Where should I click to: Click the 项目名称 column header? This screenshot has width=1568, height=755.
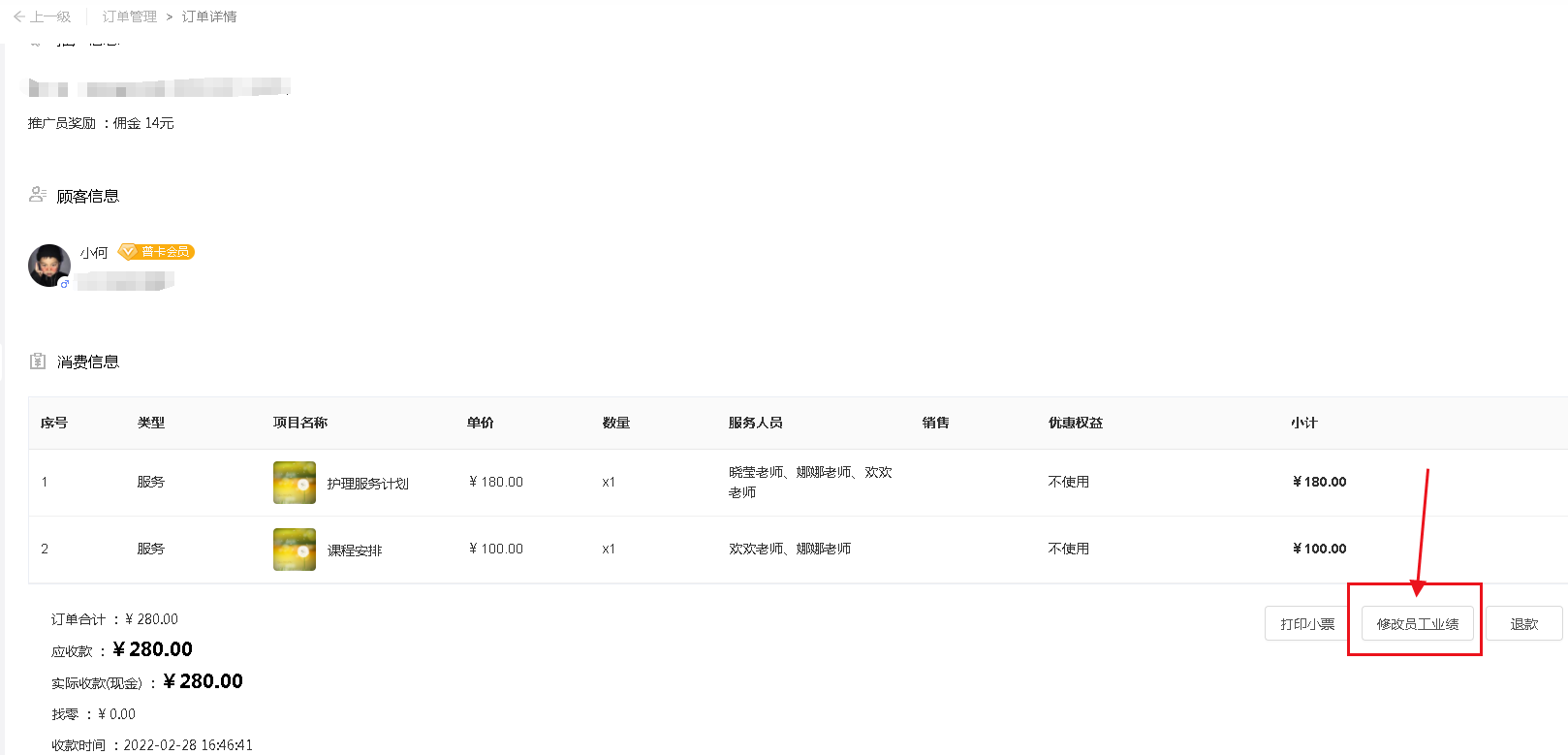point(300,423)
